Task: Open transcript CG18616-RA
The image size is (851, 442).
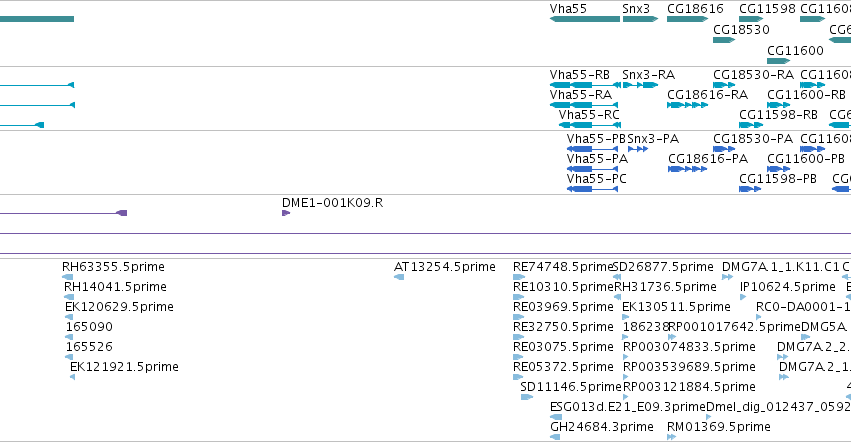Action: coord(688,105)
